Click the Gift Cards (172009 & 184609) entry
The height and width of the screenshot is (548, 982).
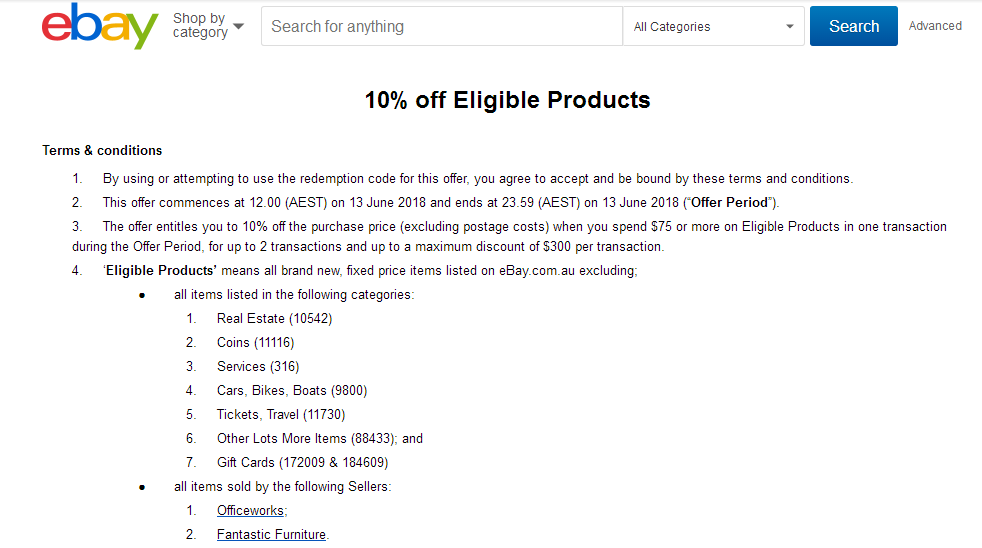pyautogui.click(x=302, y=462)
